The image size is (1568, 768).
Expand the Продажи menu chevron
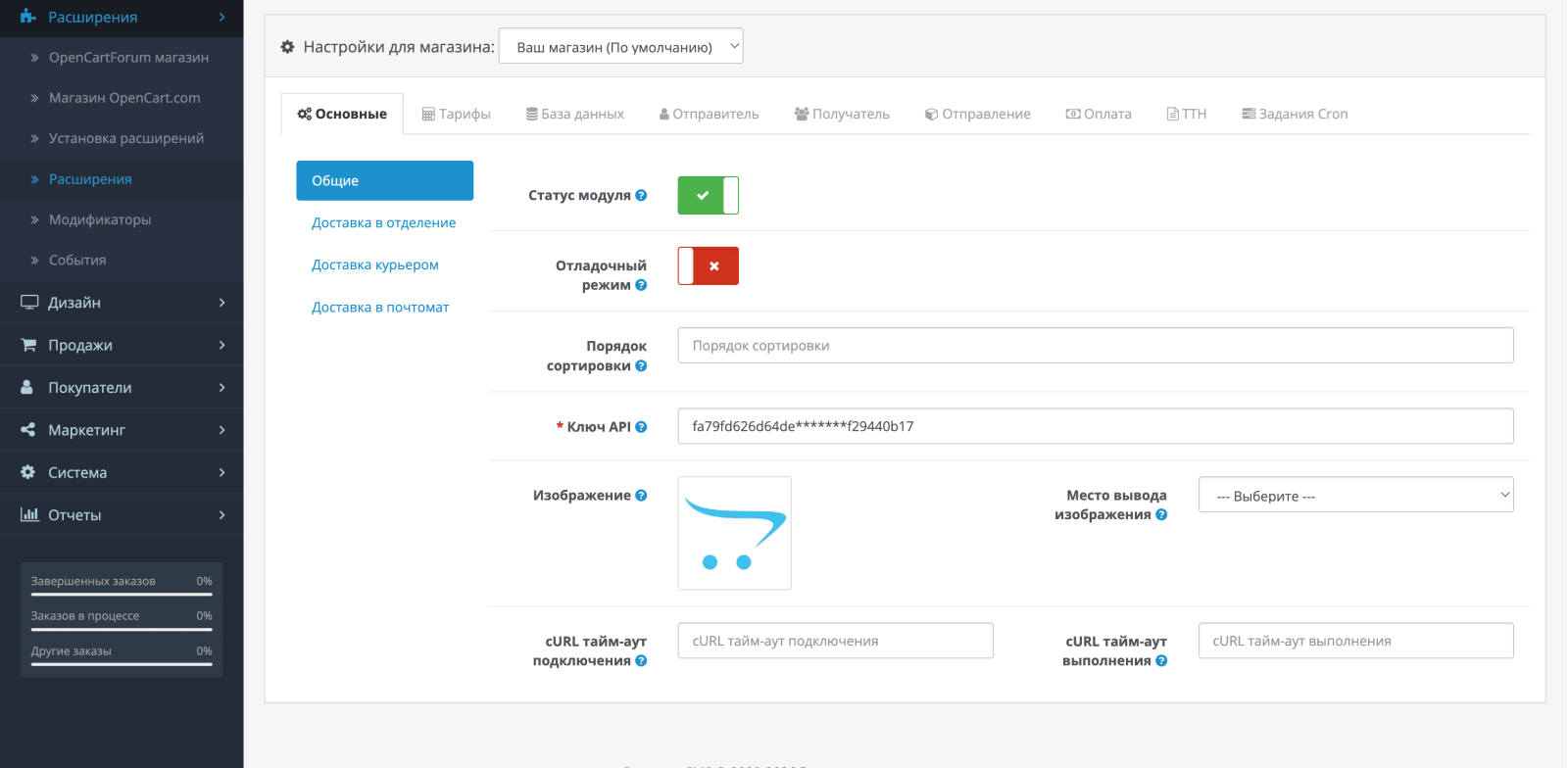(x=222, y=345)
